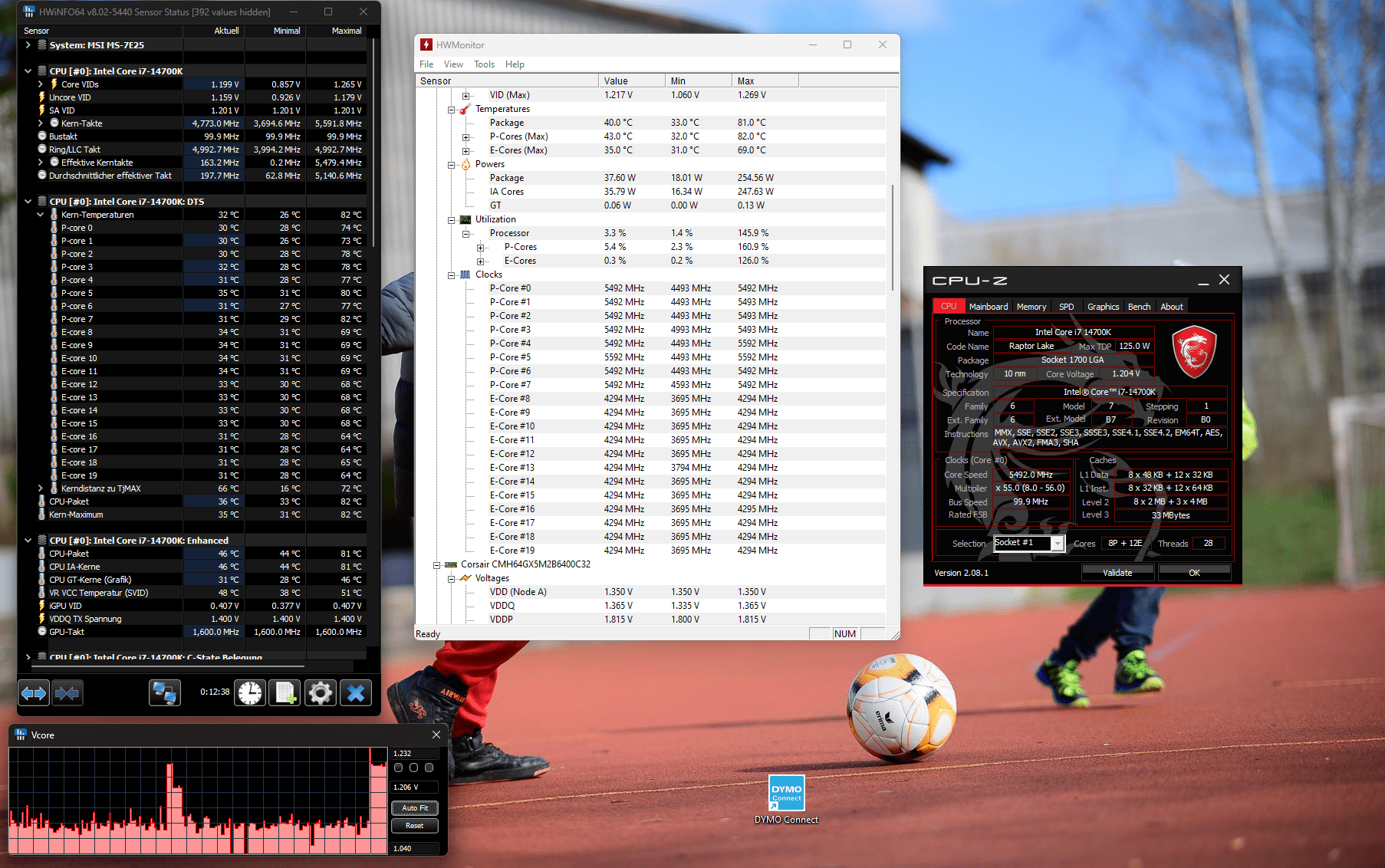Expand the Core VIDs row in HWiNFO
The image size is (1385, 868).
pyautogui.click(x=41, y=84)
